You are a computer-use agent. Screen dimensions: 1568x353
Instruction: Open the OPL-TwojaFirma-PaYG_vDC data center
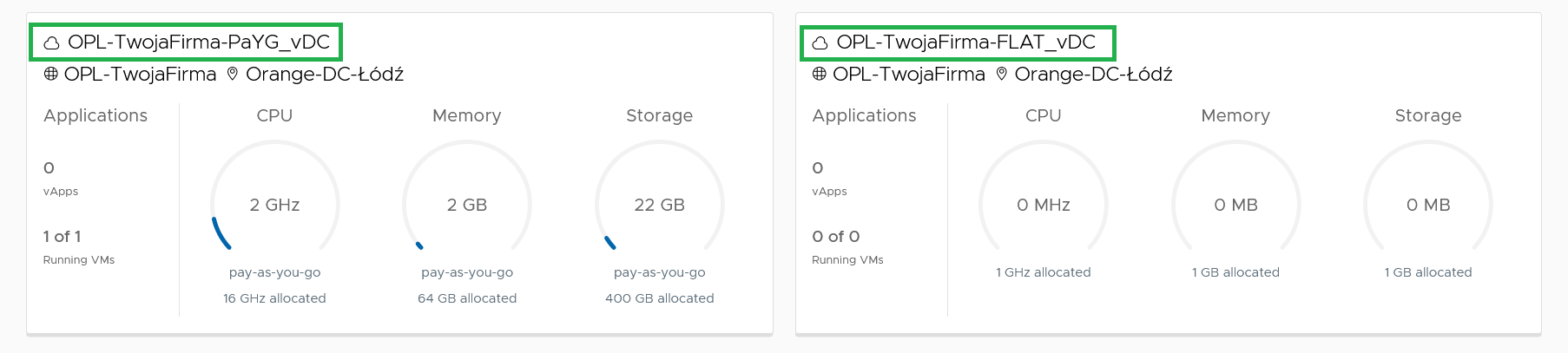pyautogui.click(x=199, y=42)
